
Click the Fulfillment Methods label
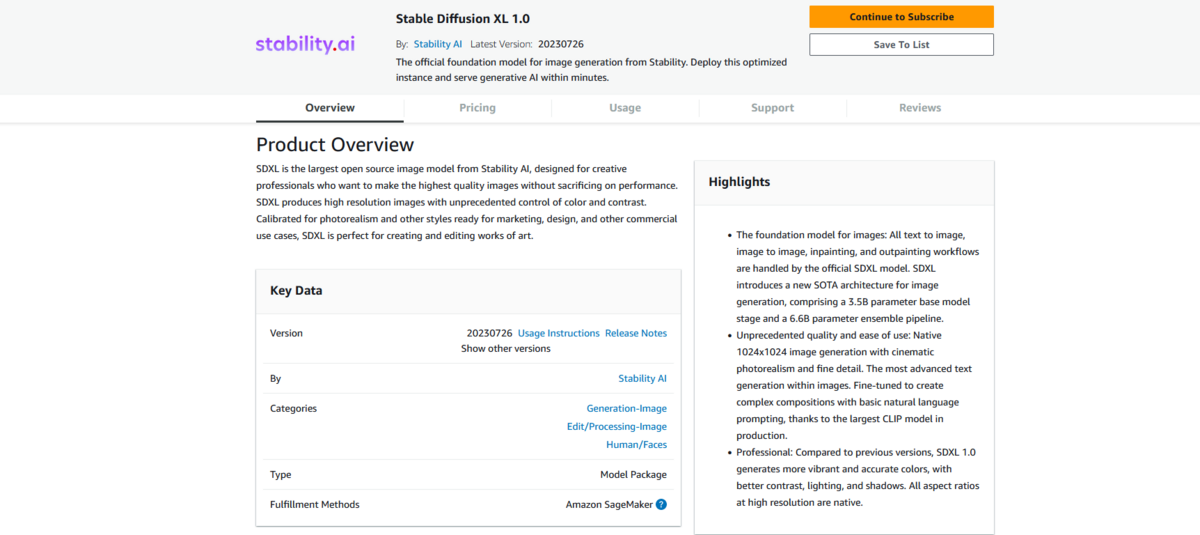pyautogui.click(x=315, y=505)
